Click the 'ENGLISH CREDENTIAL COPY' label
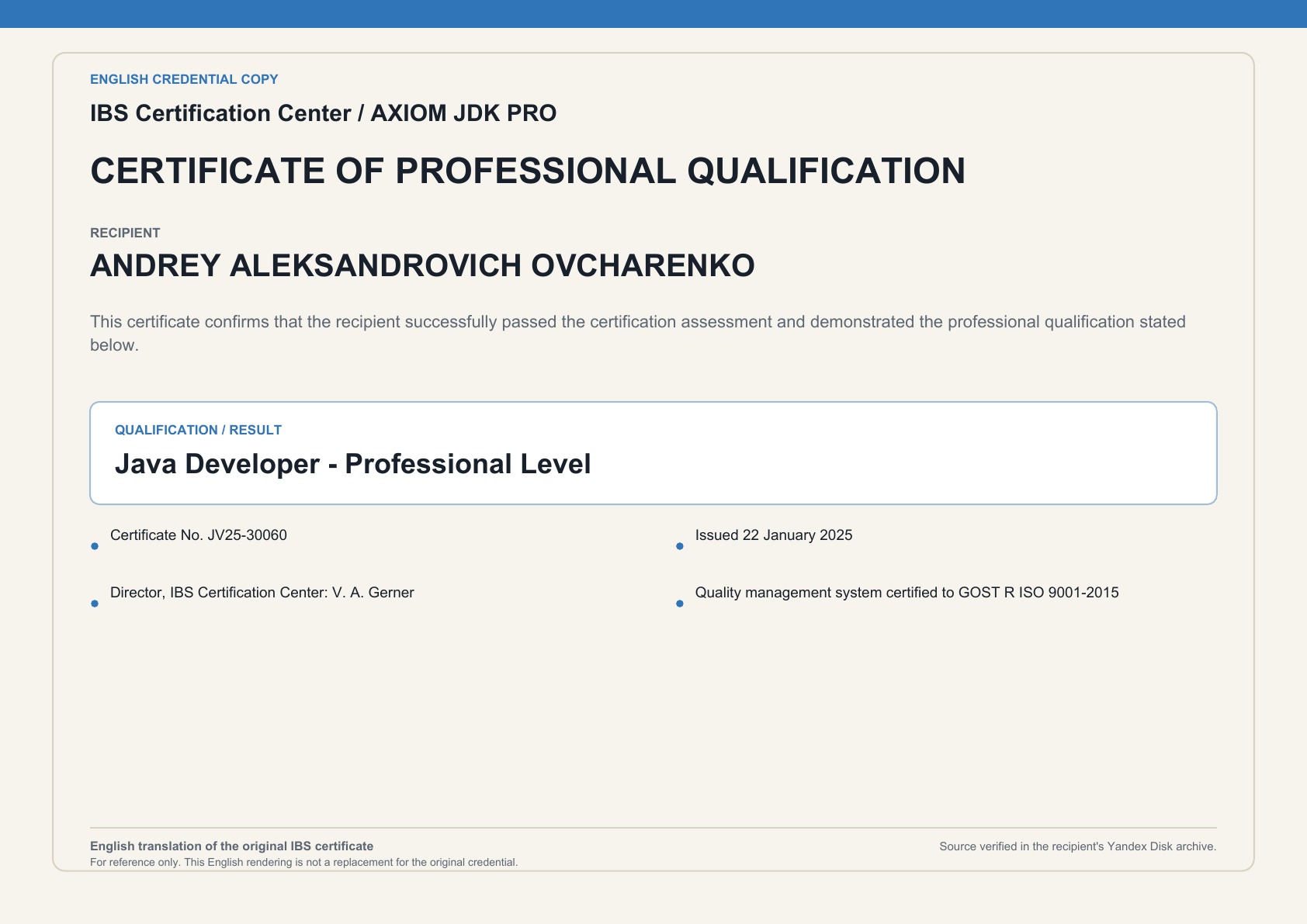Image resolution: width=1307 pixels, height=924 pixels. [184, 79]
